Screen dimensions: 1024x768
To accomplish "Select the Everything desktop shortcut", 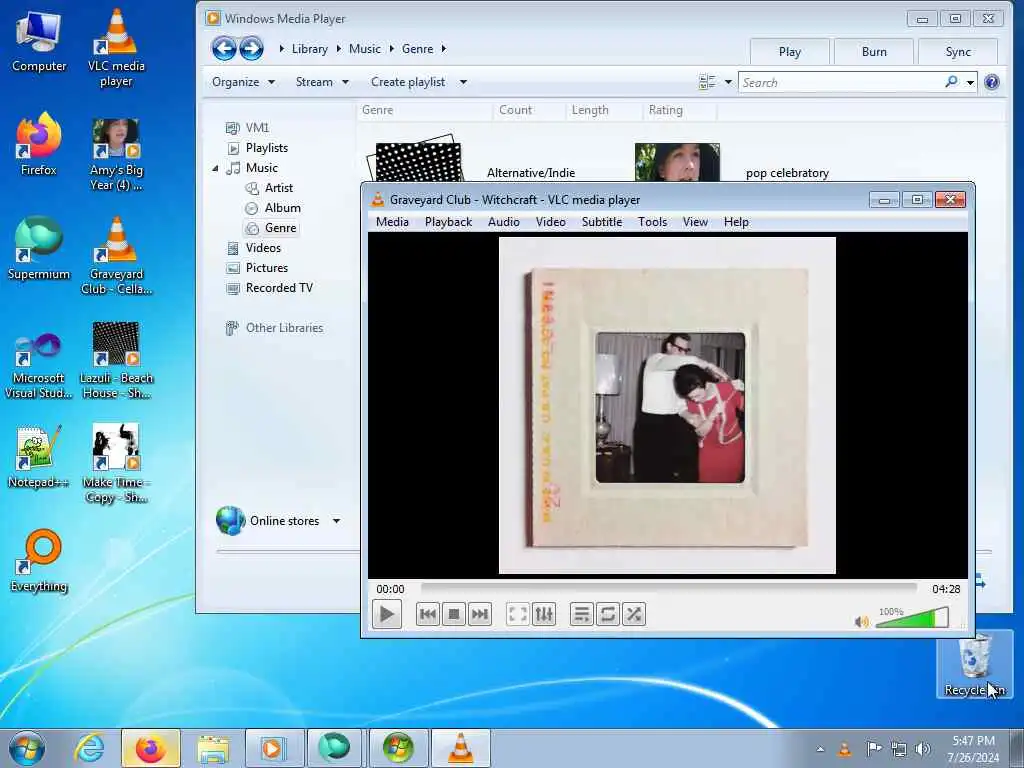I will coord(39,560).
